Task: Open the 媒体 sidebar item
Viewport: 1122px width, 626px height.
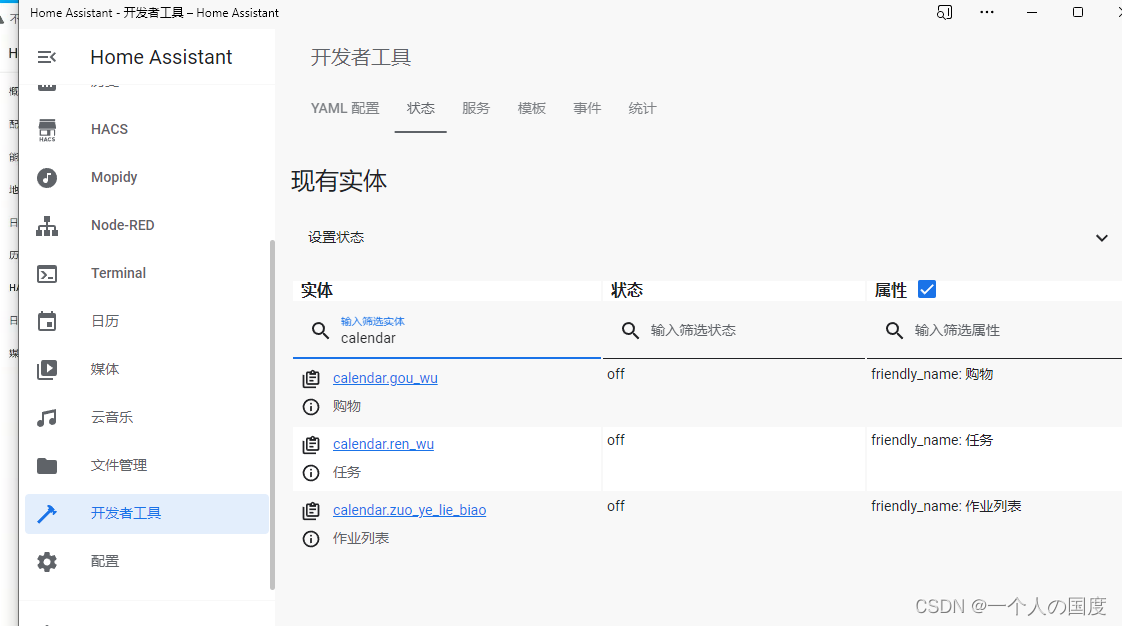Action: [105, 369]
